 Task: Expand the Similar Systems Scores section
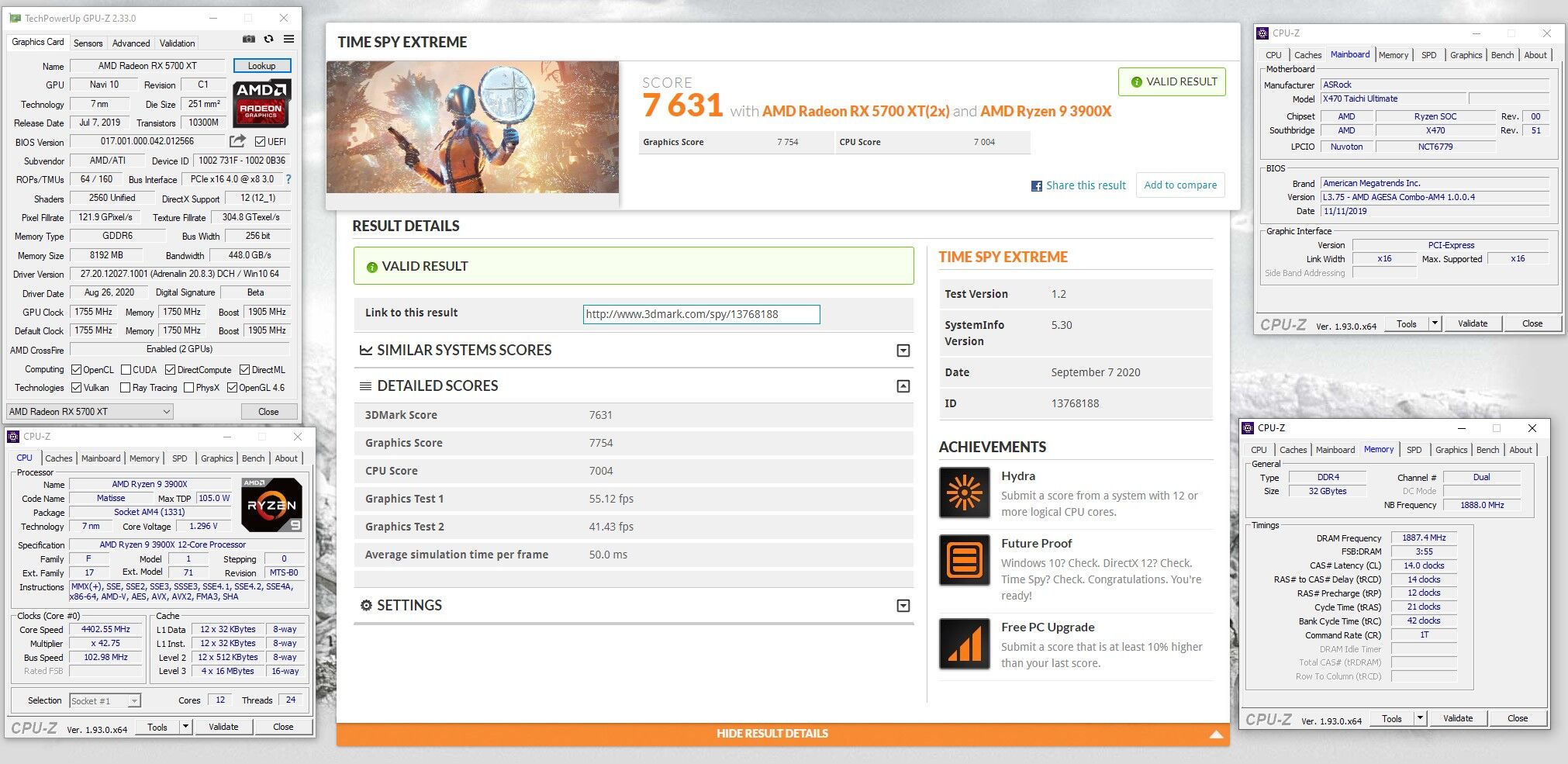[x=903, y=351]
